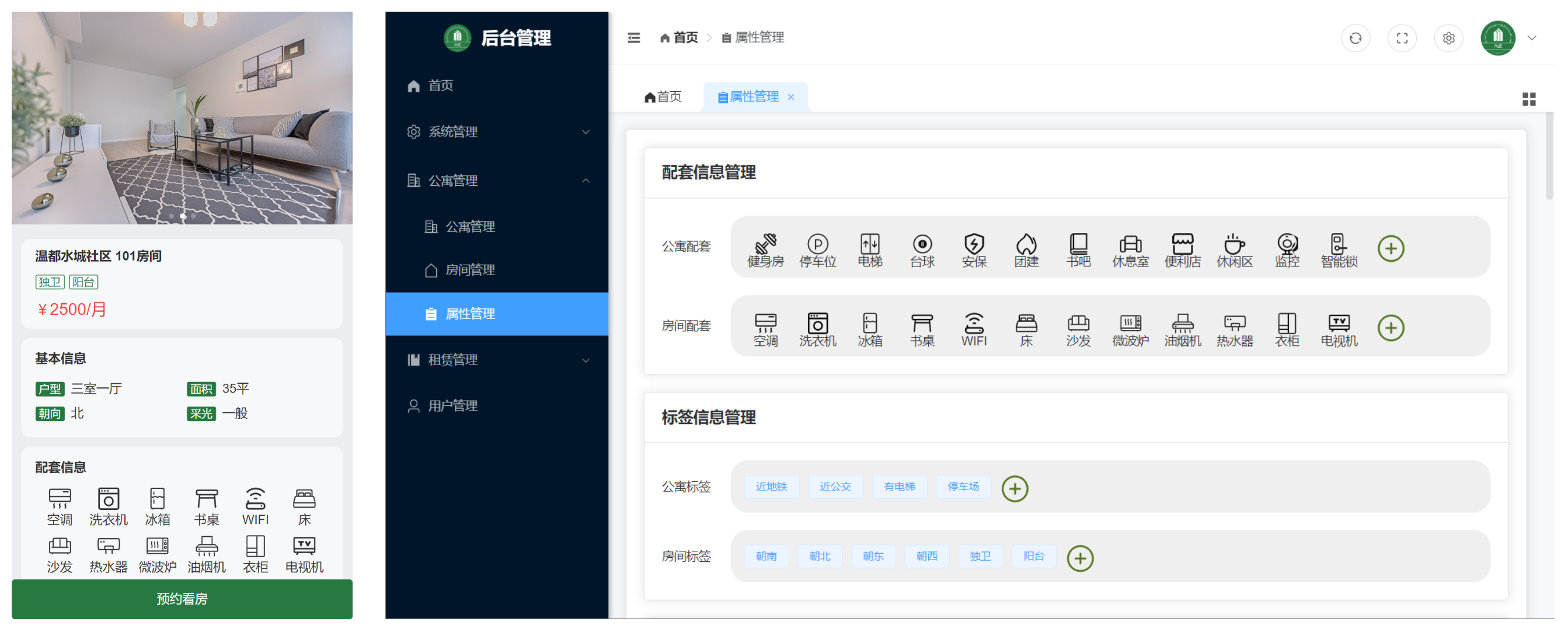Click the plus to add a 公寓标签
Viewport: 1568px width, 632px height.
[x=1015, y=488]
